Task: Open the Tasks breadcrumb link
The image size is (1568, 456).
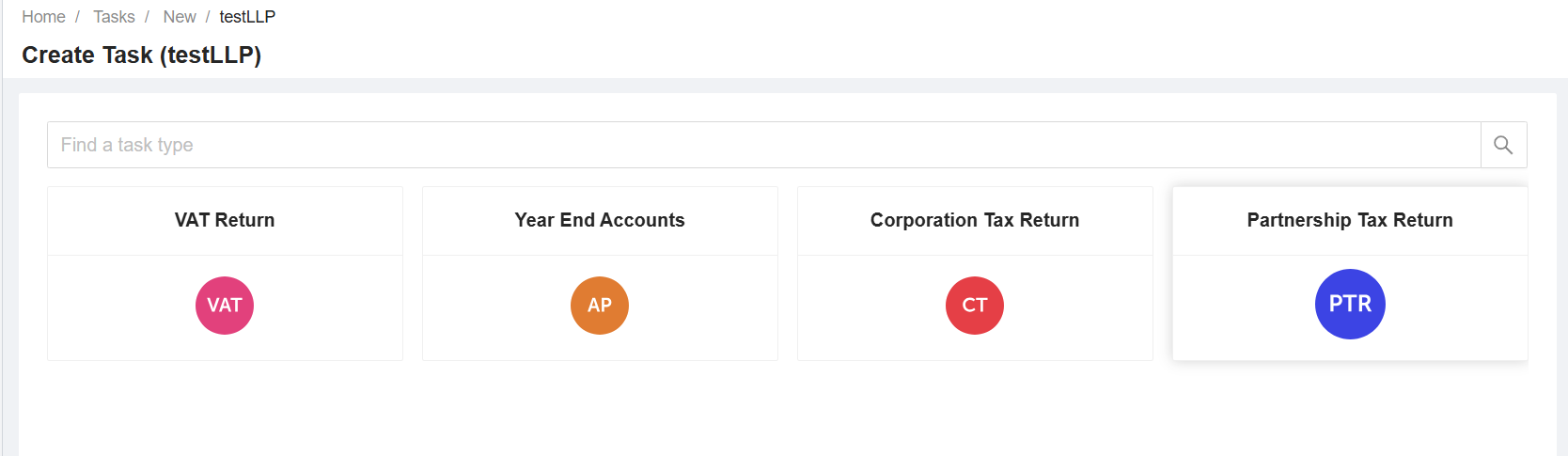Action: 114,17
